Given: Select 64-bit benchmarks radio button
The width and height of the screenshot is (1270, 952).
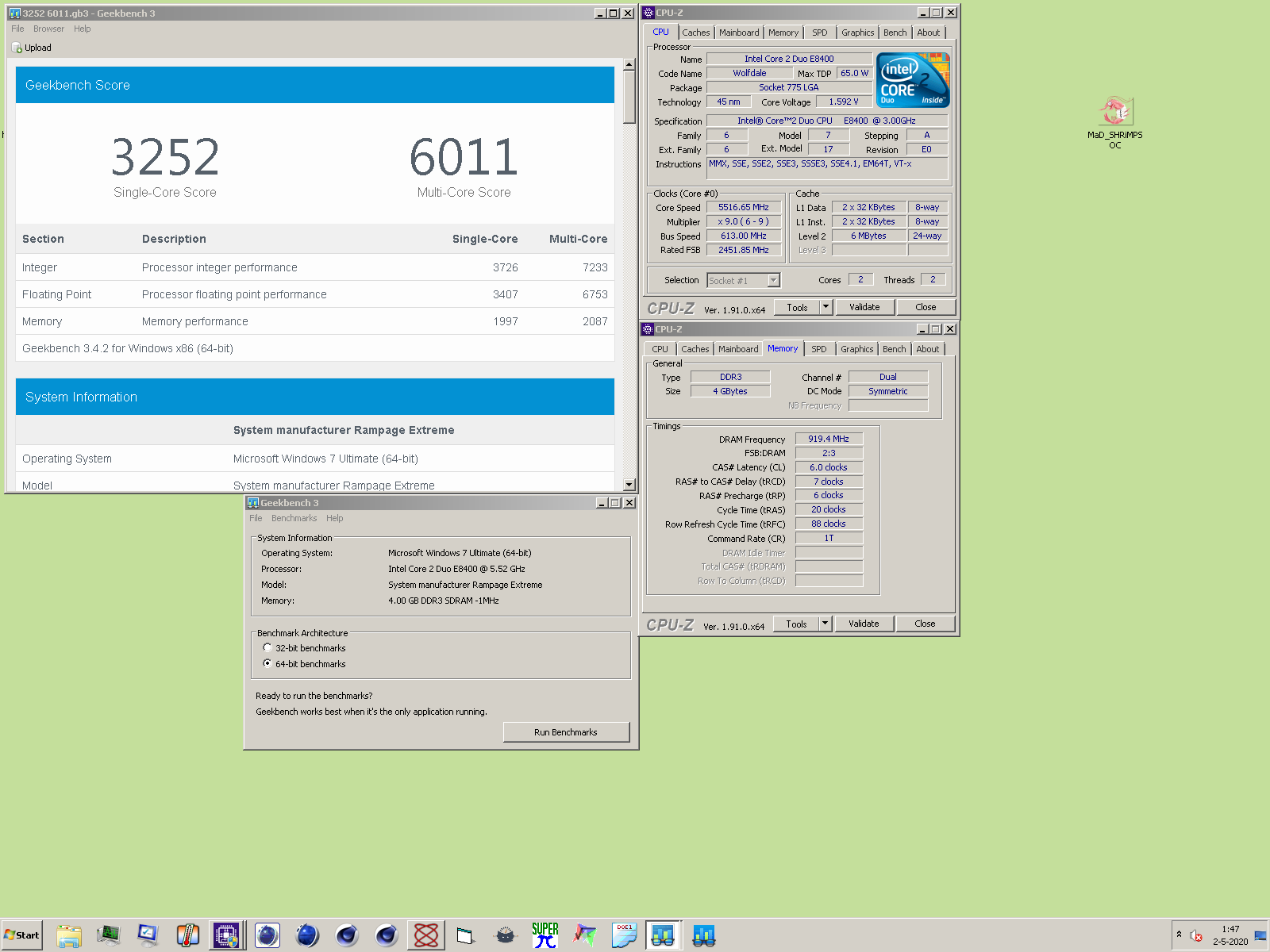Looking at the screenshot, I should 267,664.
